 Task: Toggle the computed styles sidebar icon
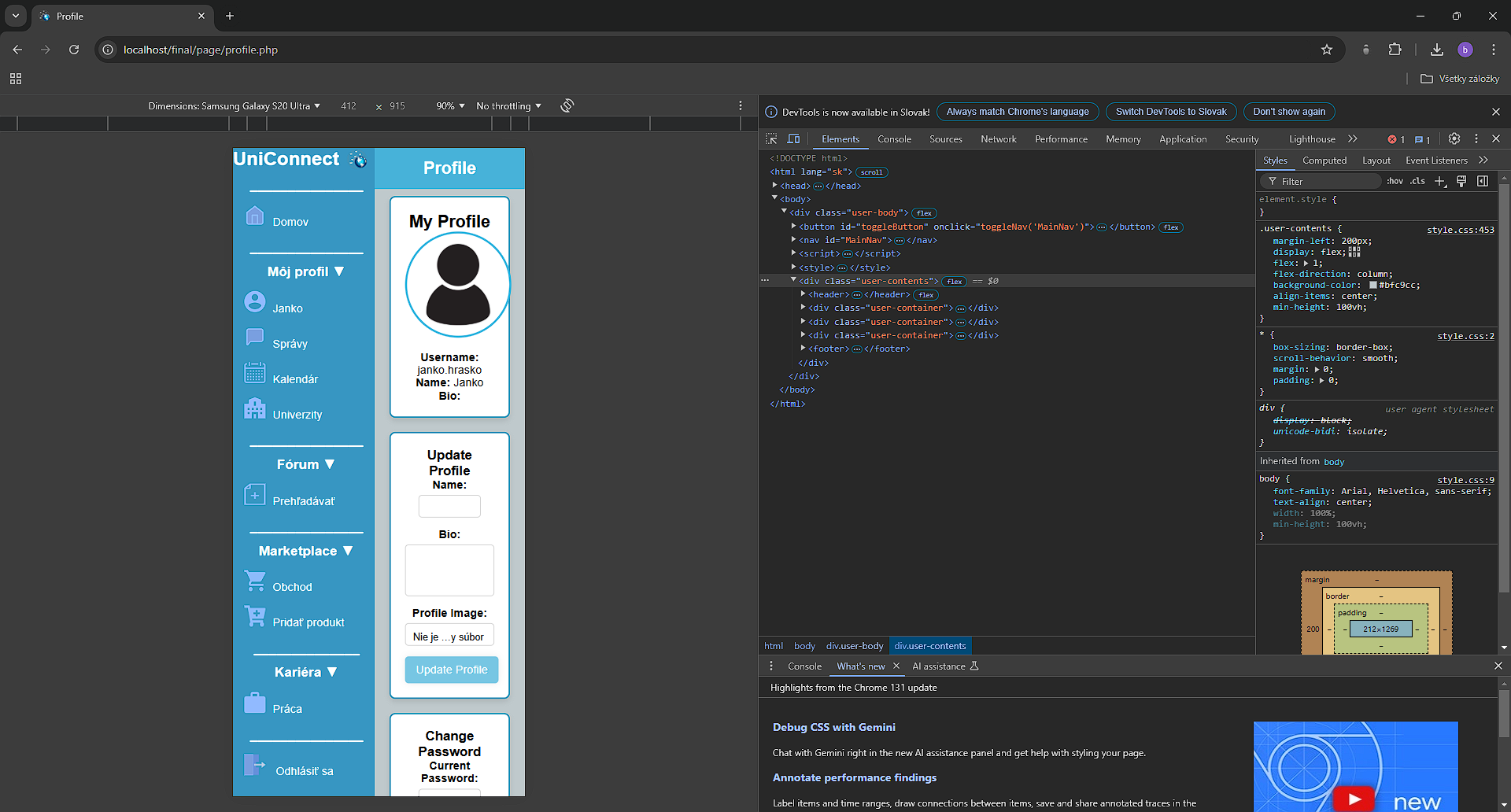tap(1483, 181)
